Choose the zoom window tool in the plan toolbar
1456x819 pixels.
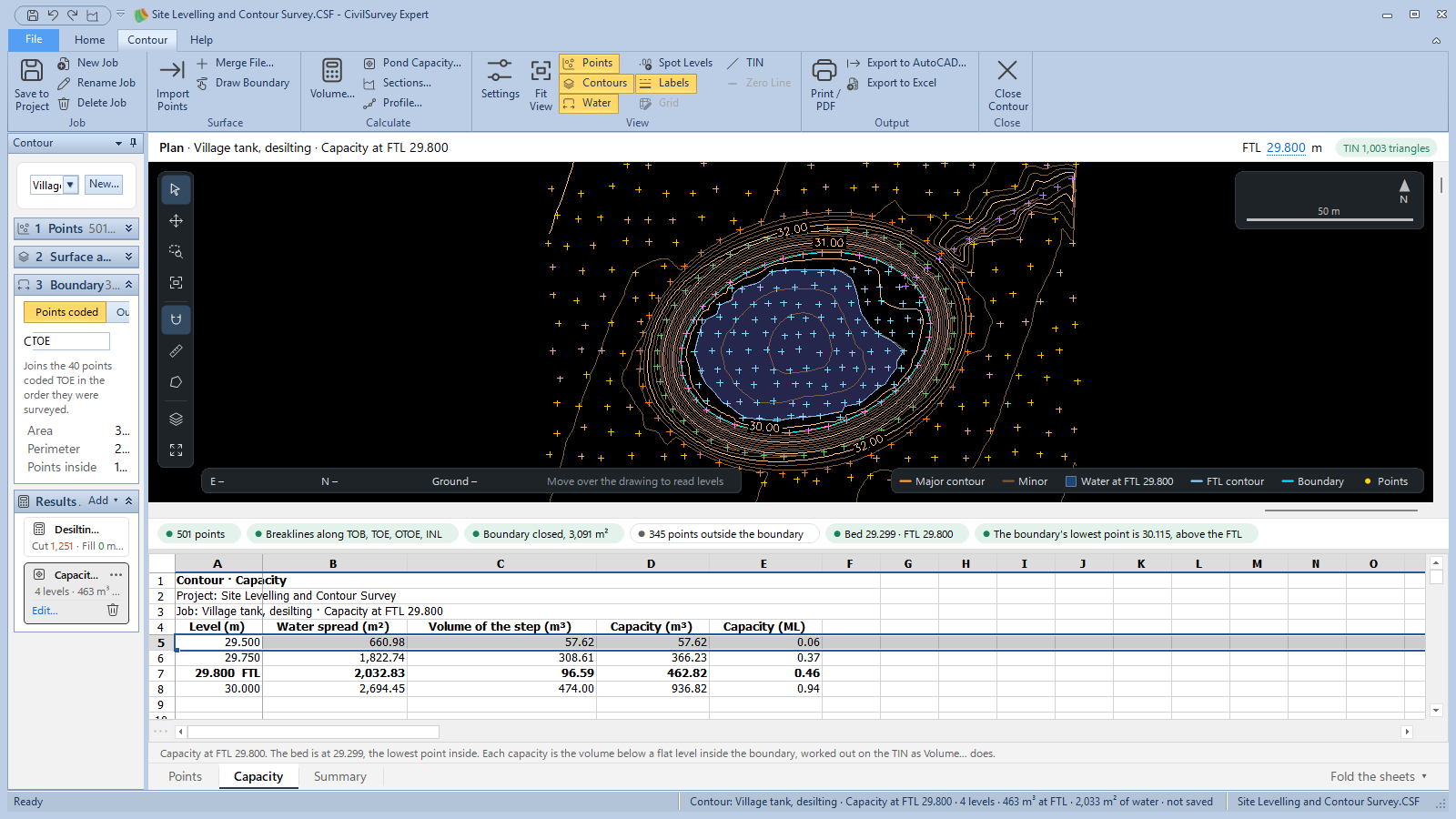176,252
